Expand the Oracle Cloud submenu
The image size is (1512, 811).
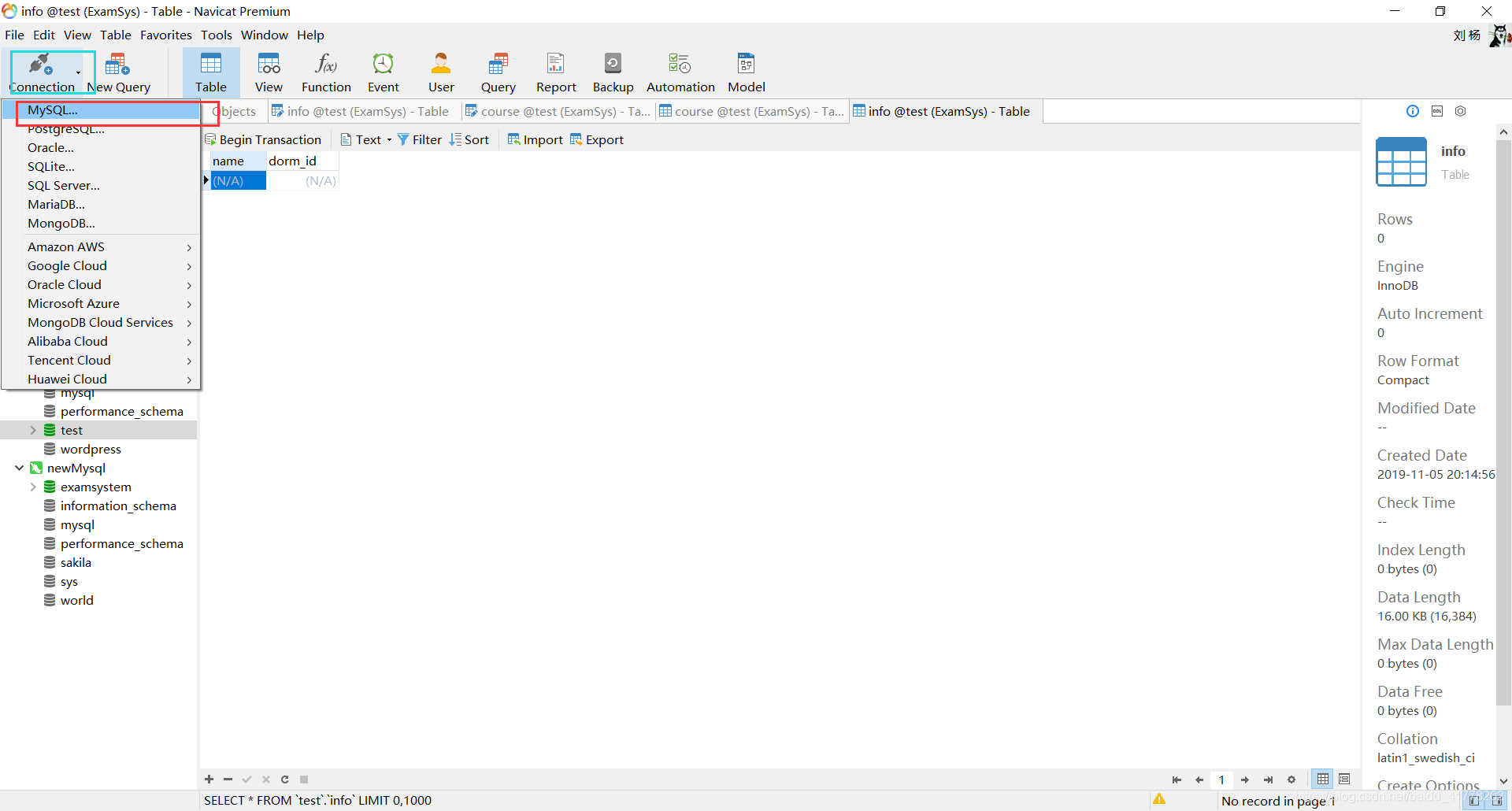click(101, 285)
